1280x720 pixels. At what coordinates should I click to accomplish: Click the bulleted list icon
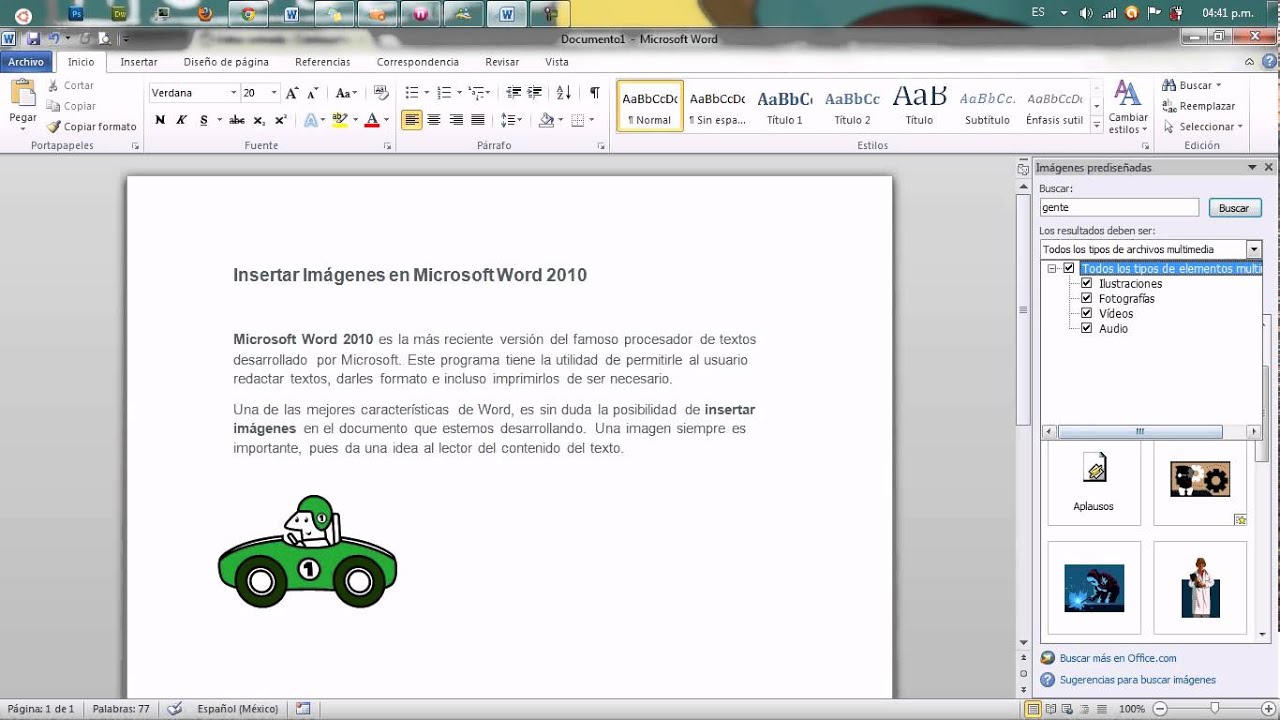click(x=411, y=92)
